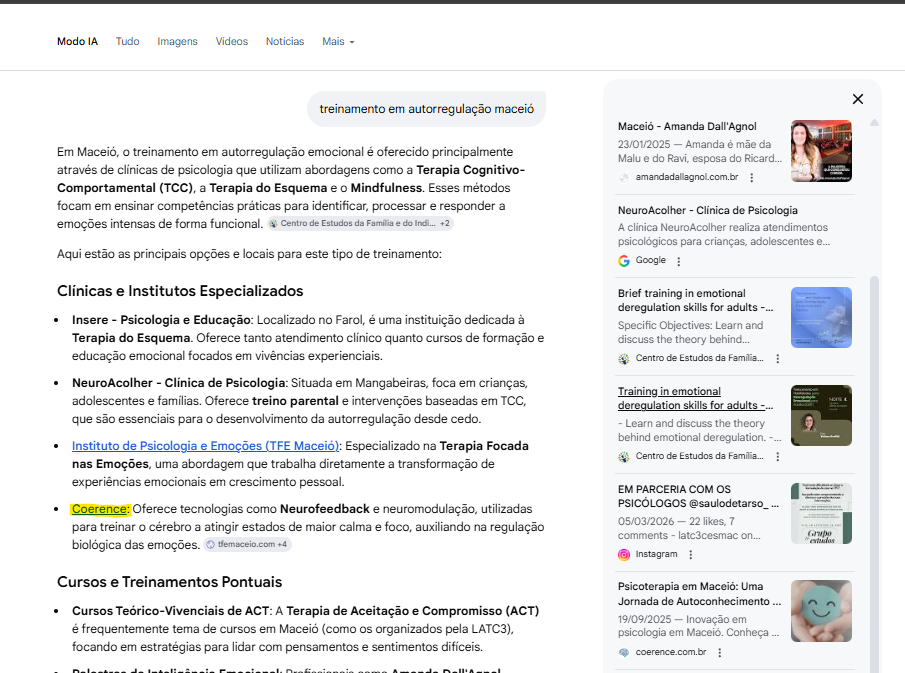The image size is (905, 673).
Task: Open options for coerence.com.br result
Action: [x=719, y=653]
